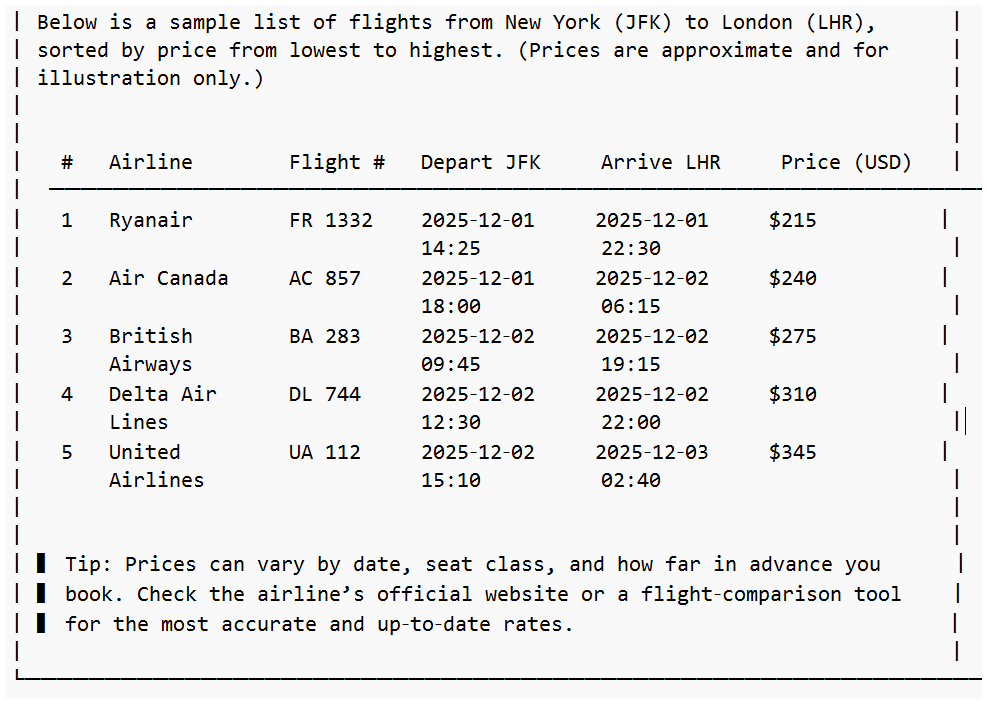Screen dimensions: 987x704
Task: Select the British Airways airline name
Action: pos(150,350)
